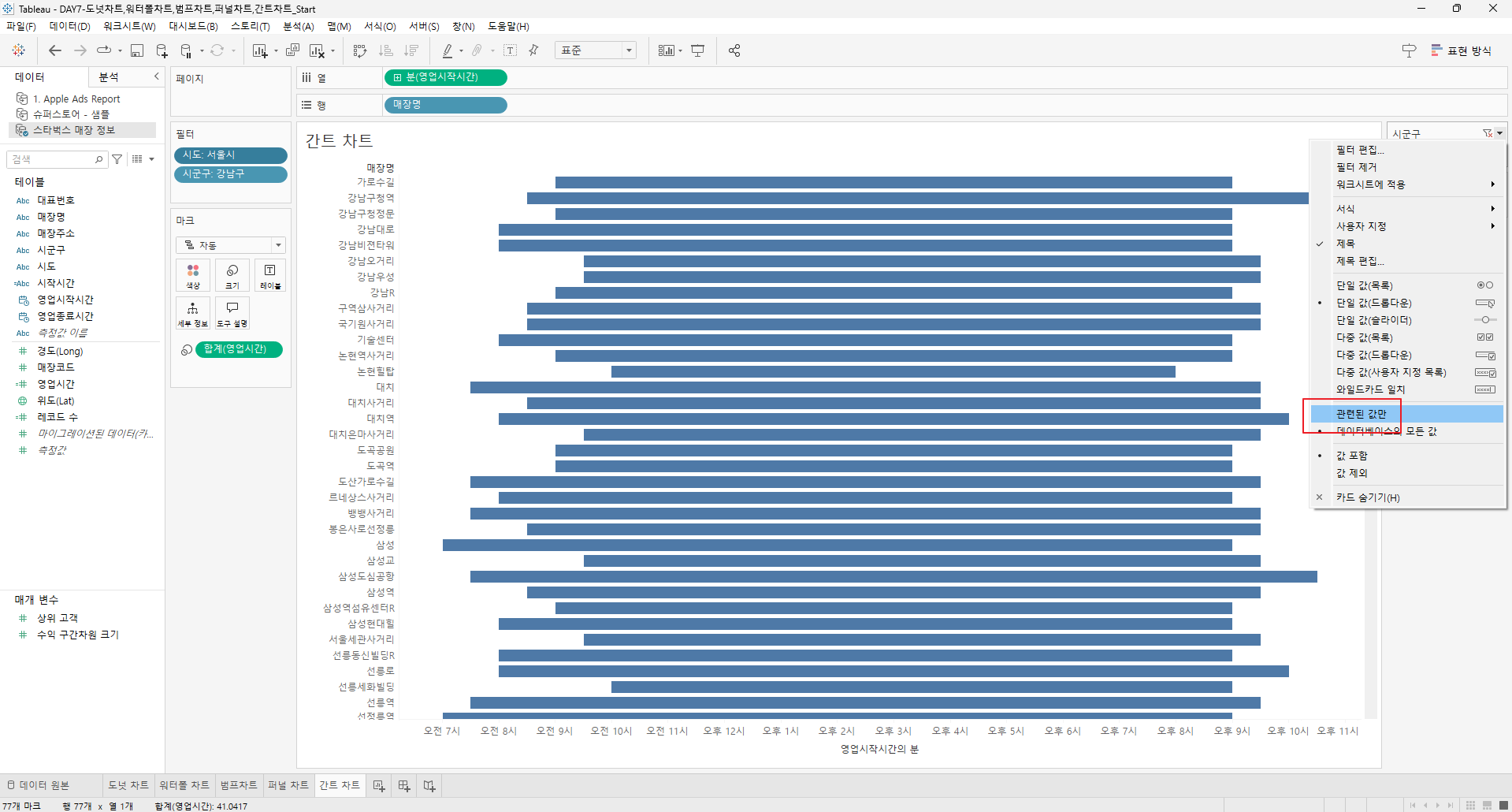
Task: Open the Size (크기) mark card
Action: pyautogui.click(x=232, y=275)
